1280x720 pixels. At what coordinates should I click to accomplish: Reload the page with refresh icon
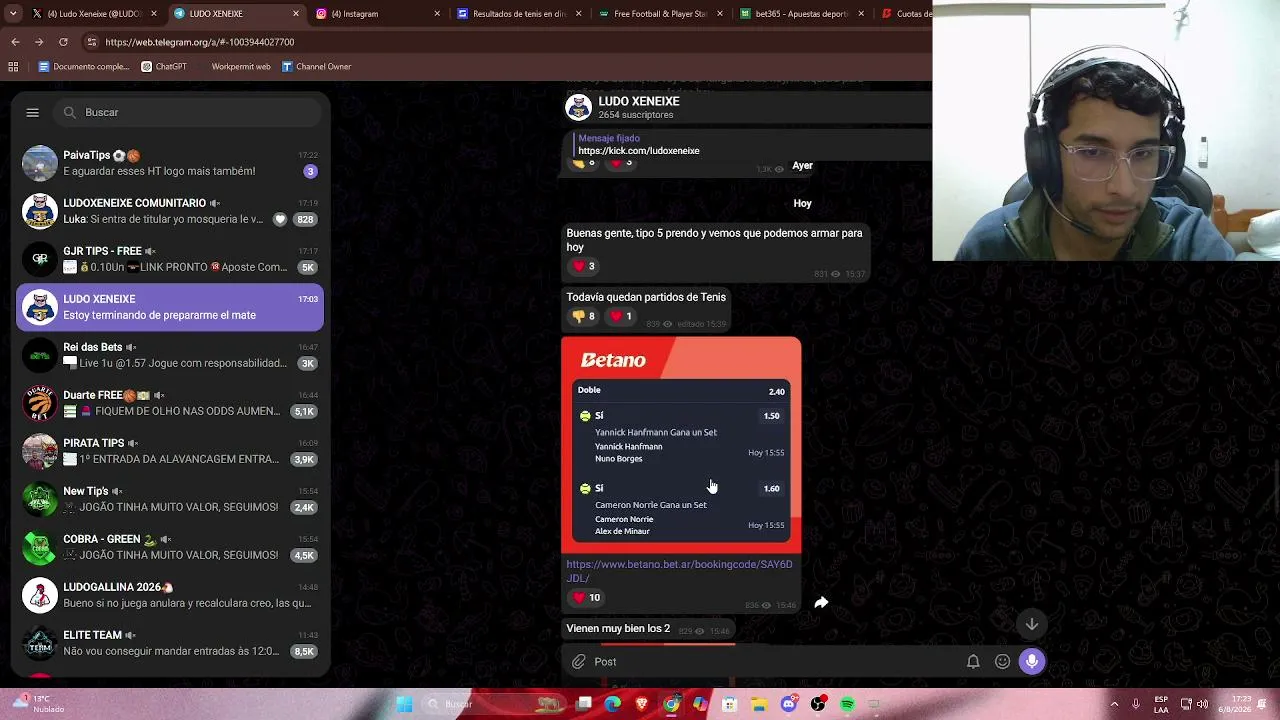(63, 42)
